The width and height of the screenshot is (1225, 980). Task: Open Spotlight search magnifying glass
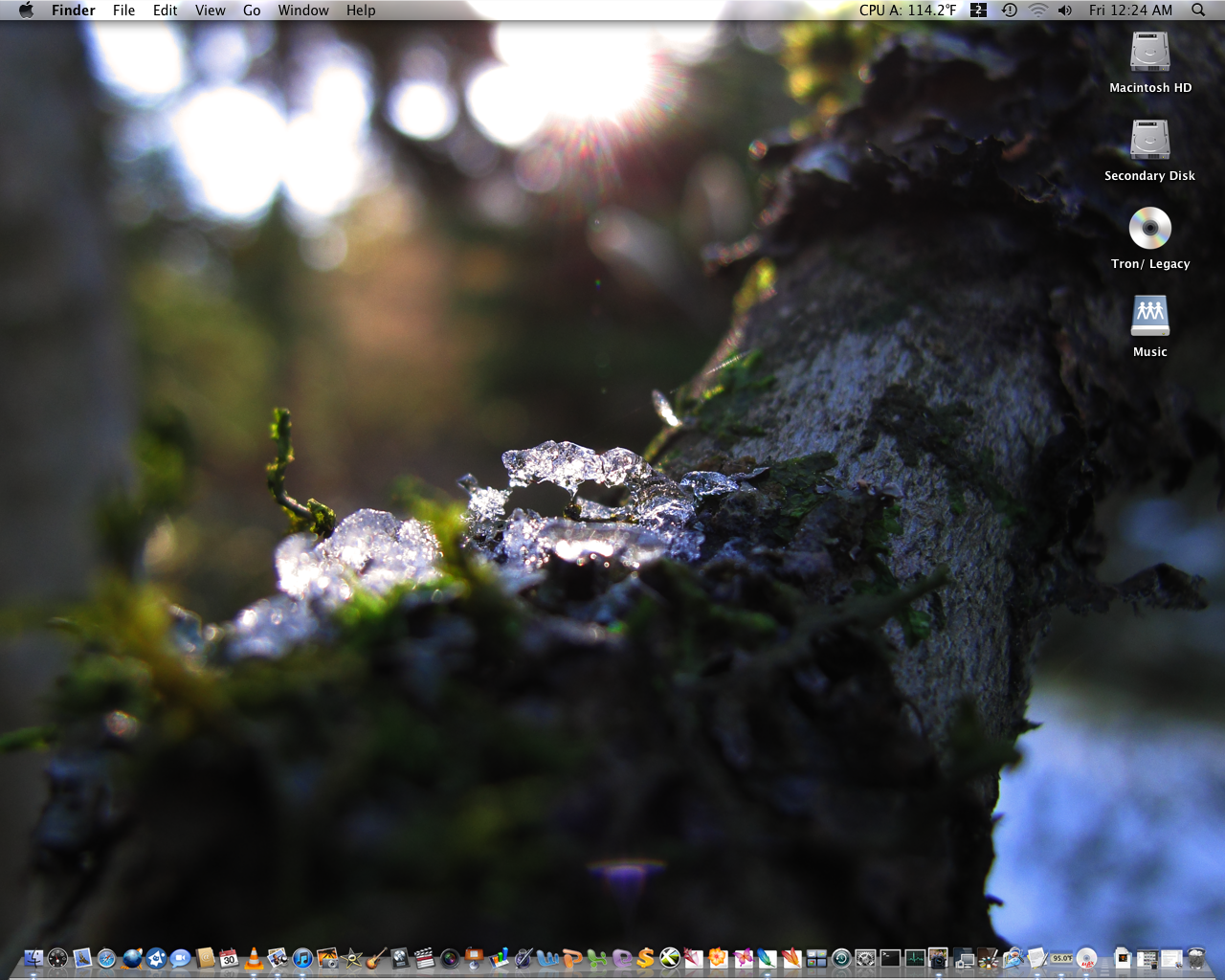pyautogui.click(x=1198, y=11)
